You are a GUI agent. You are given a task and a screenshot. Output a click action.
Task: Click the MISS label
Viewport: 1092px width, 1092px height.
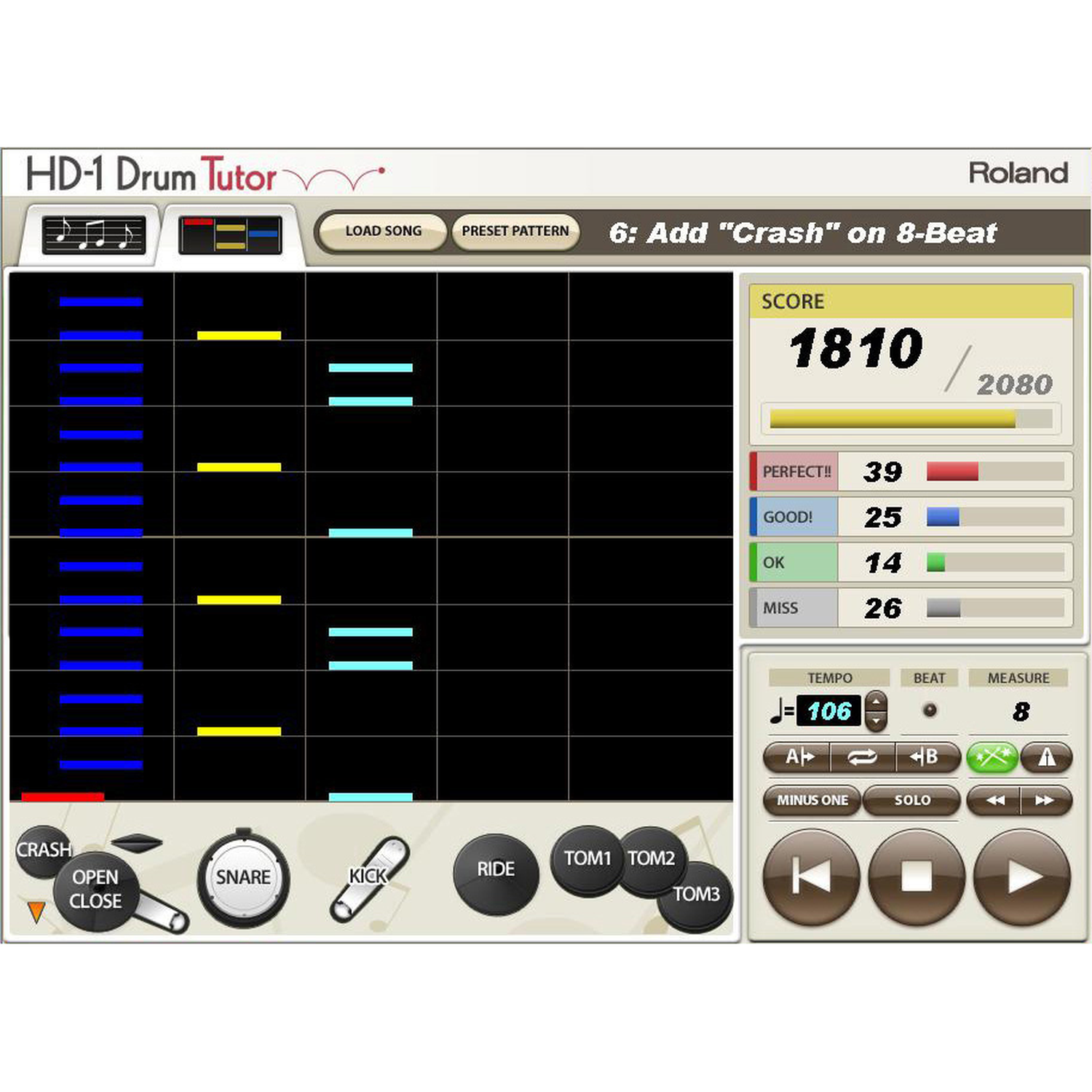coord(780,608)
